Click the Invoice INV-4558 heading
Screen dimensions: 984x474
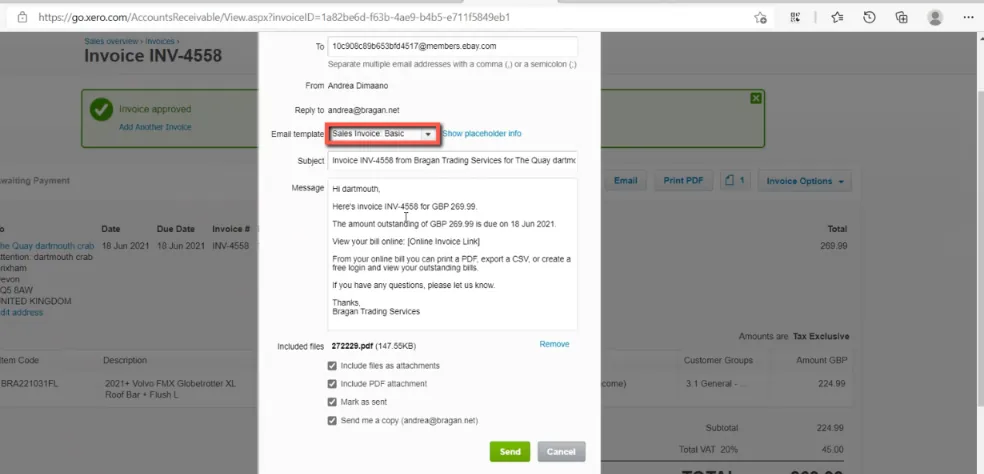click(152, 56)
